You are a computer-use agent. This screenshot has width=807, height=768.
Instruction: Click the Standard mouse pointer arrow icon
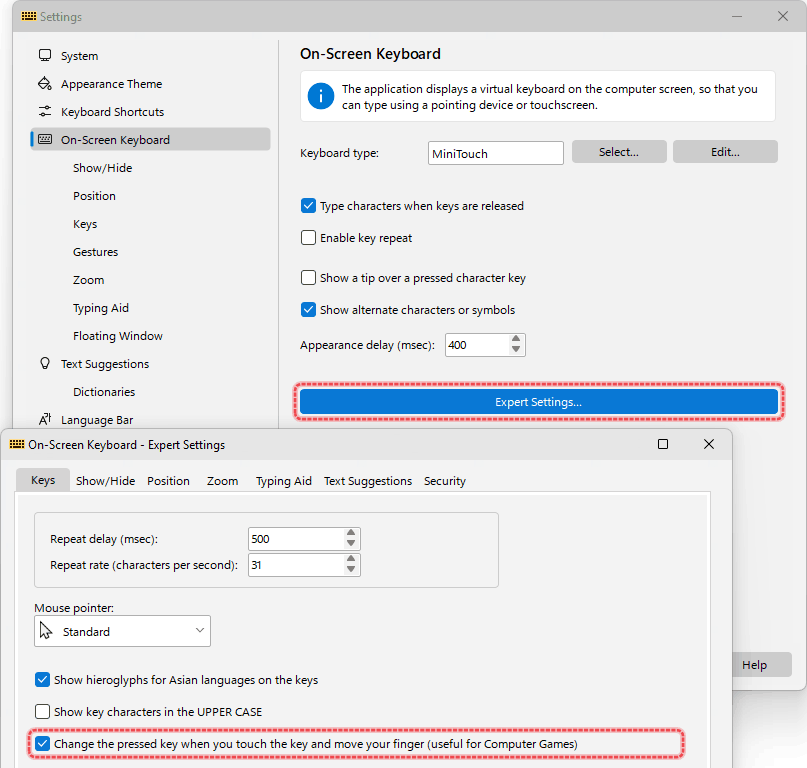tap(46, 631)
